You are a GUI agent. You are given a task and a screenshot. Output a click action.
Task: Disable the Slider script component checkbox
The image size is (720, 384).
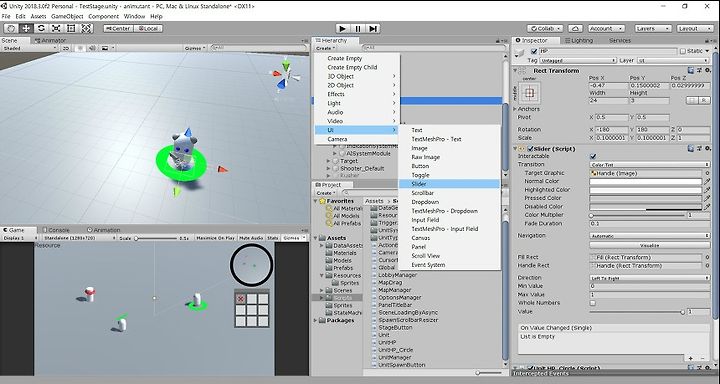530,149
